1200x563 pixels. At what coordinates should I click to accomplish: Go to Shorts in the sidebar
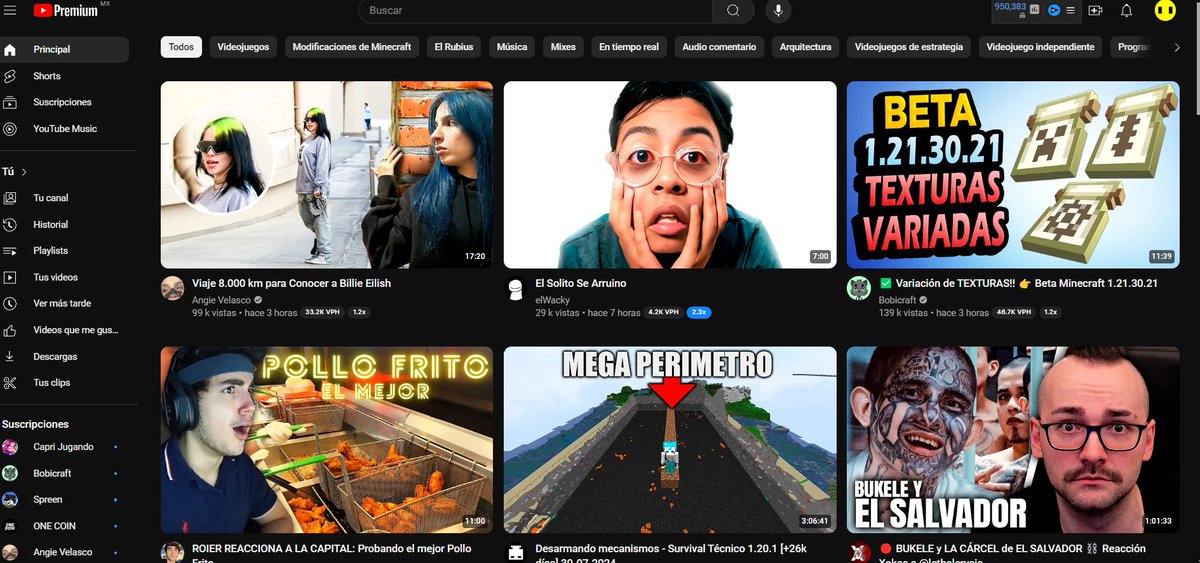pyautogui.click(x=65, y=76)
